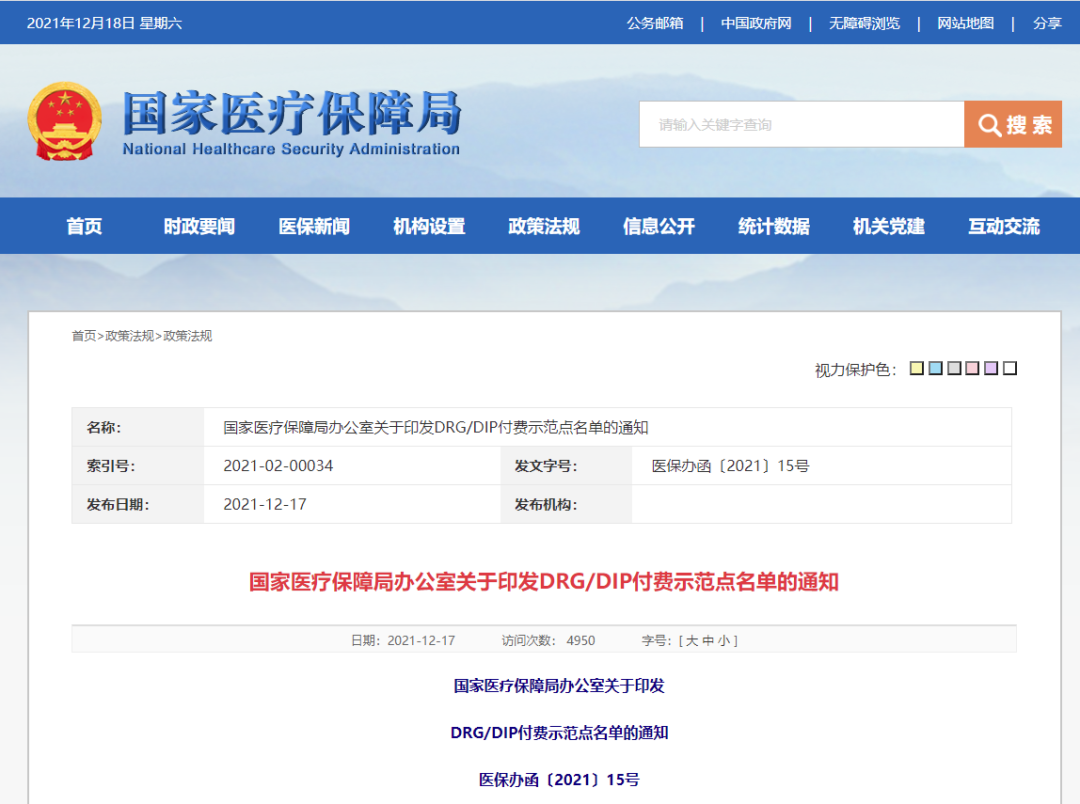The image size is (1080, 804).
Task: Select the blue eye-protection color swatch
Action: 935,369
